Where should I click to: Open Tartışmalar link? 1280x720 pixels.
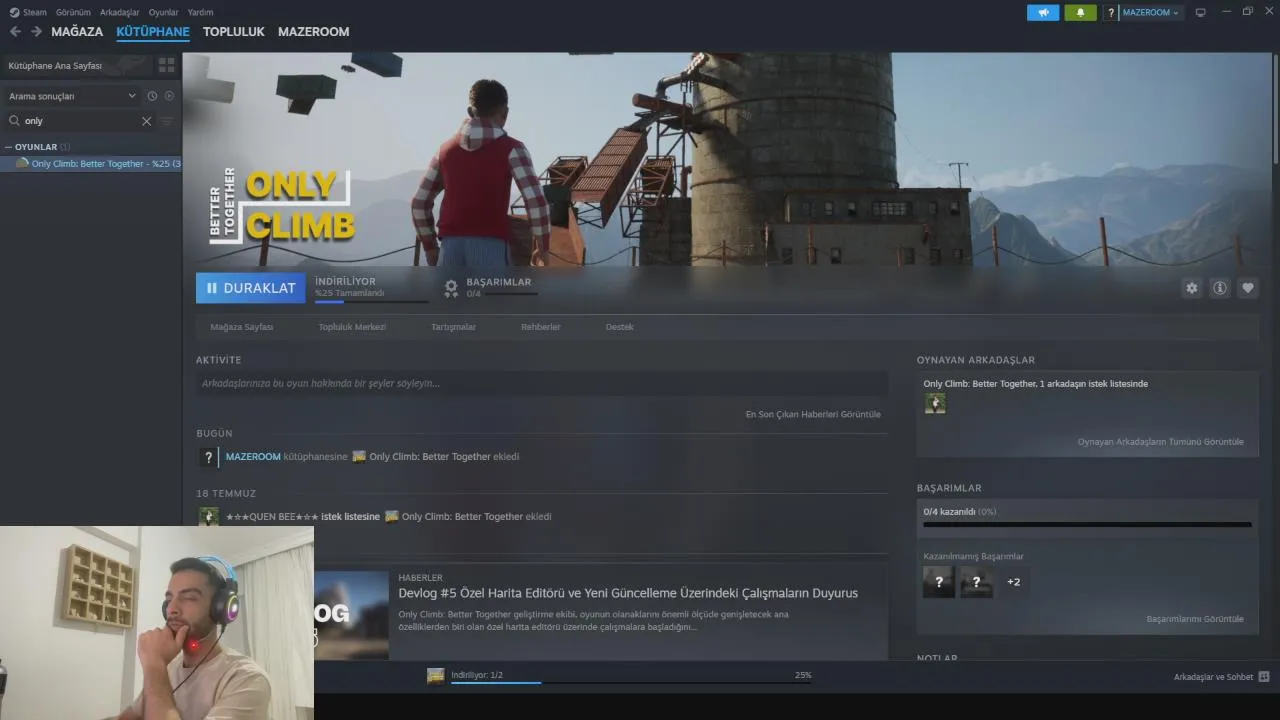(x=453, y=327)
